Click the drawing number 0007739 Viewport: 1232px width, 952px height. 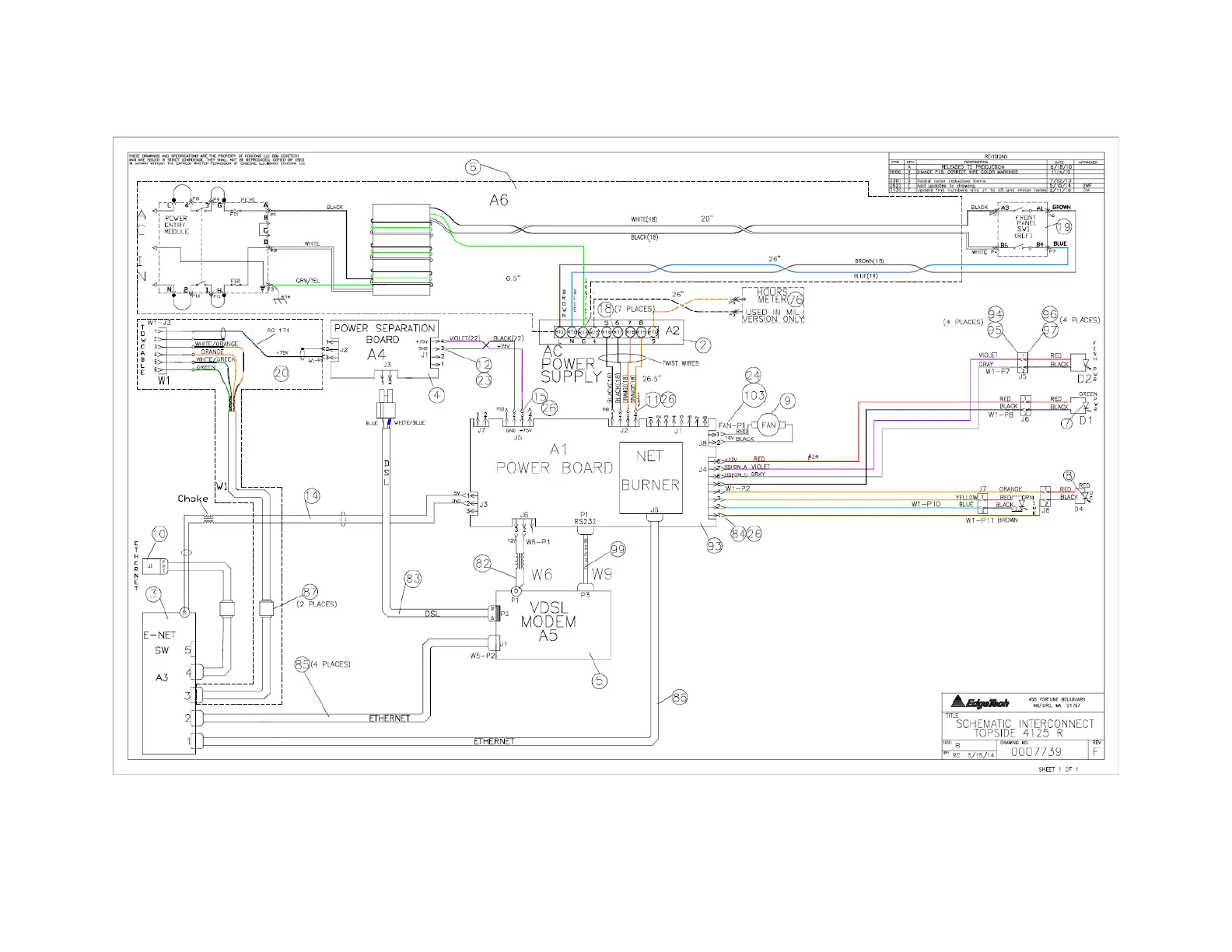[1036, 751]
